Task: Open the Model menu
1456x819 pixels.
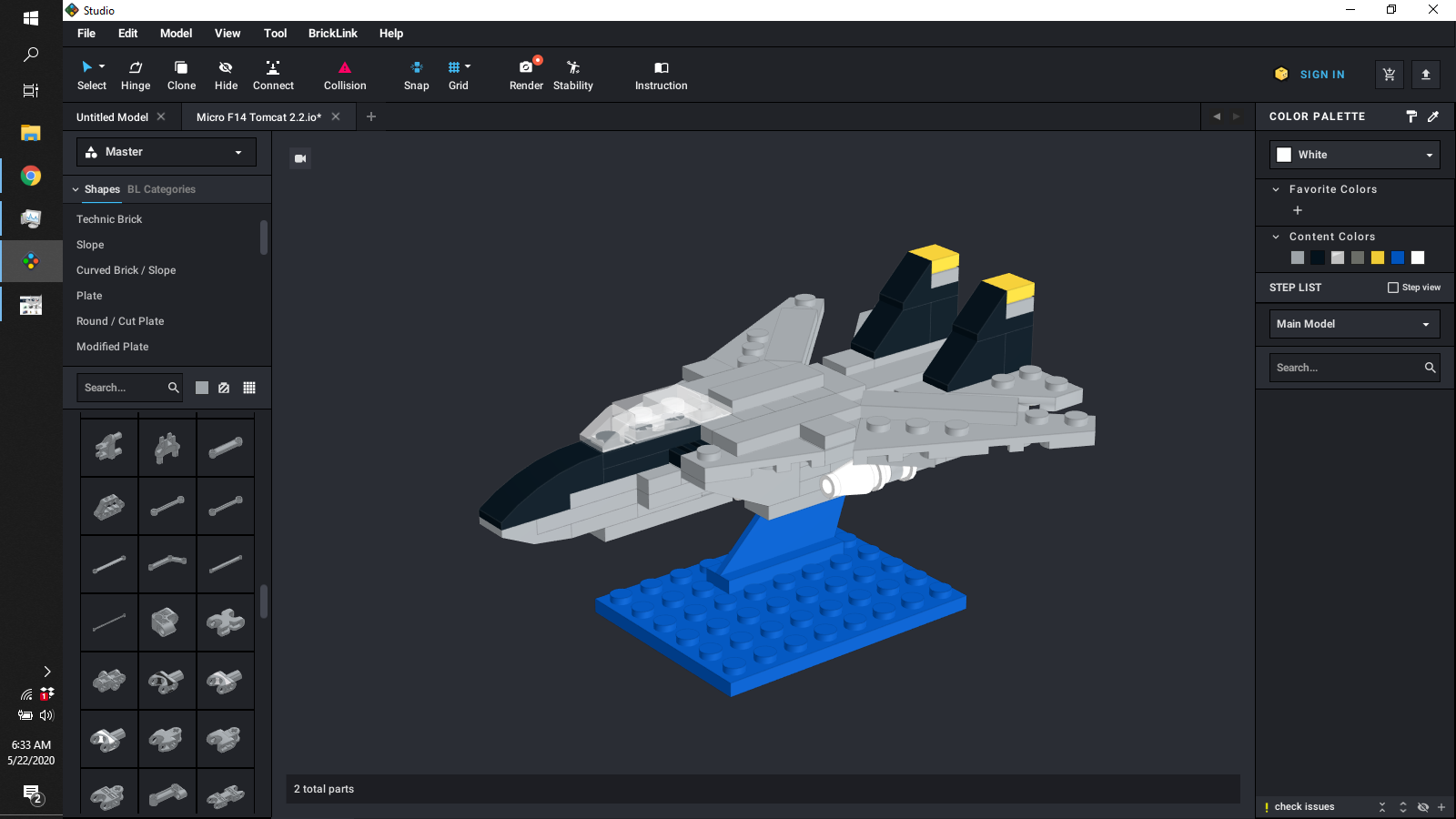Action: pos(177,34)
